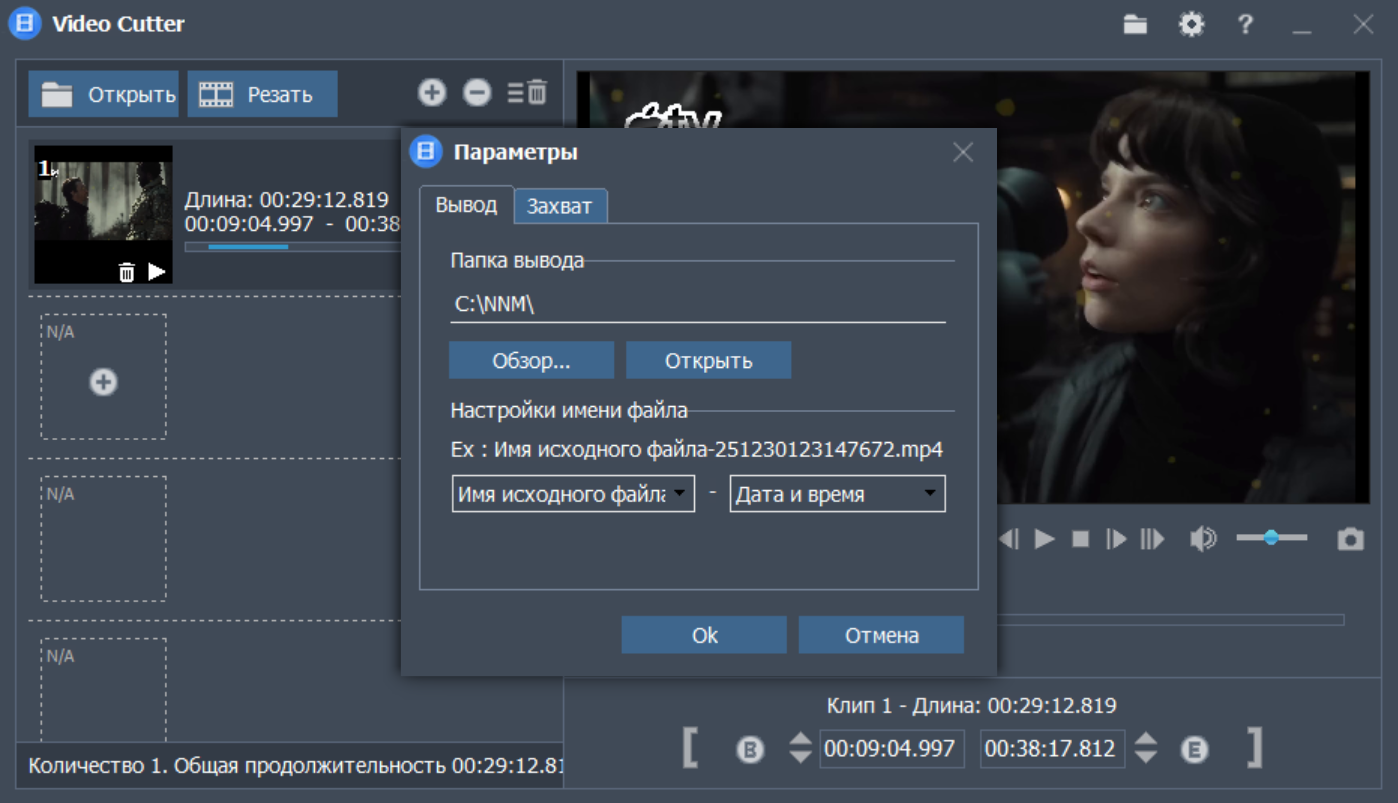
Task: Mute audio with the speaker icon
Action: click(x=1203, y=539)
